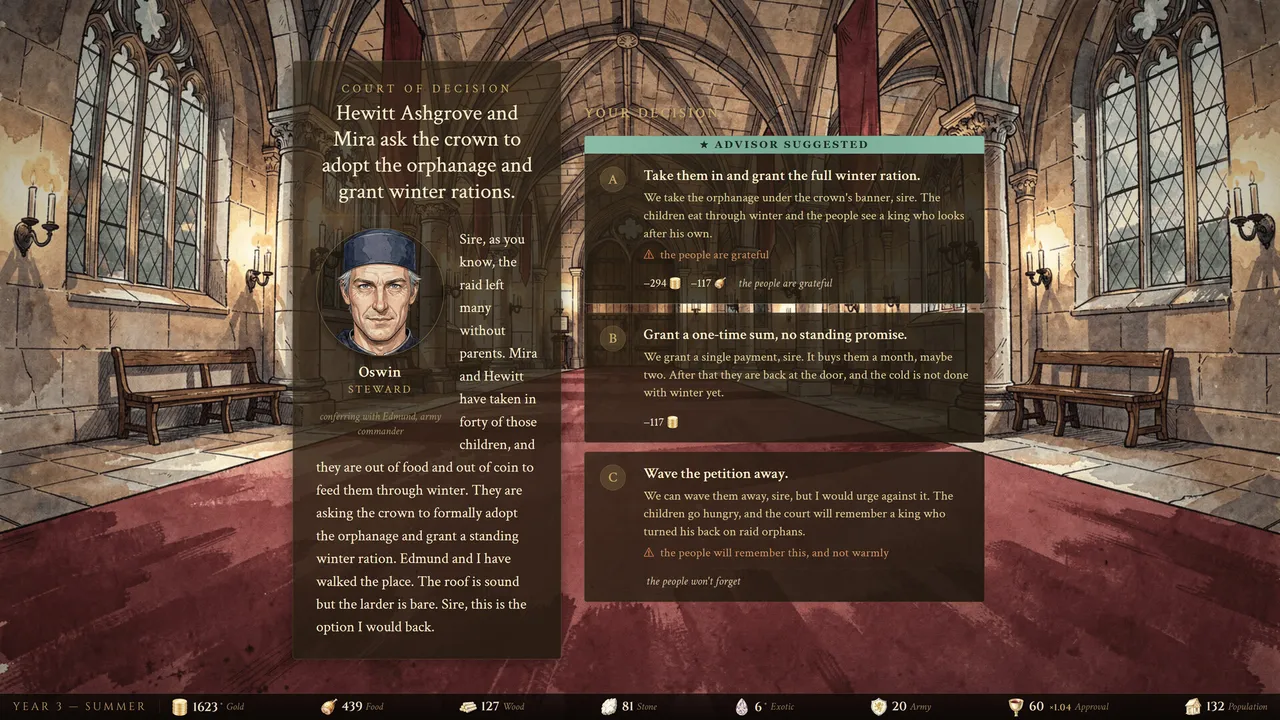Viewport: 1280px width, 720px height.
Task: Click the name 'Oswin' under the portrait
Action: 380,372
